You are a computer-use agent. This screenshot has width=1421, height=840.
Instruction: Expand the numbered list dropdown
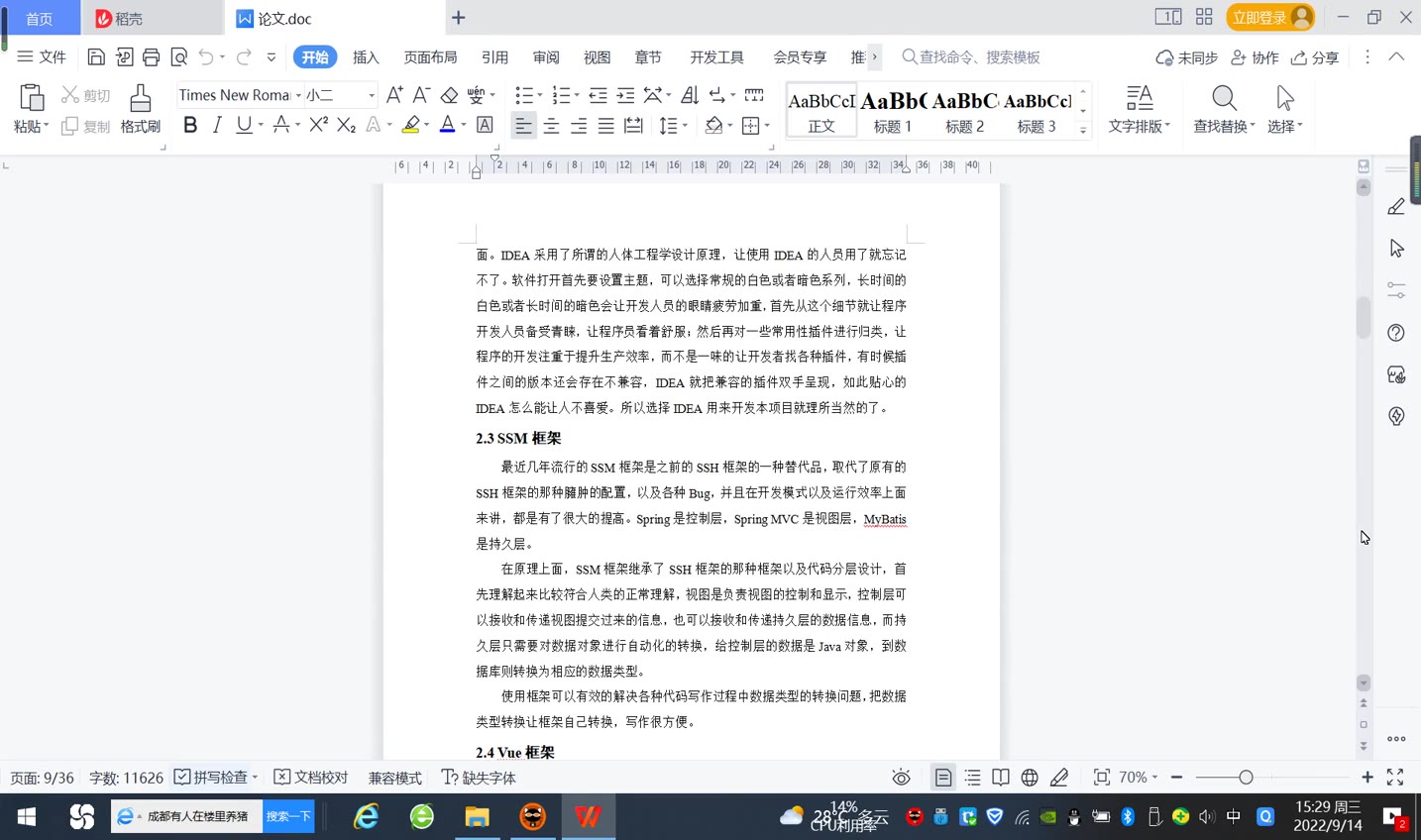[577, 95]
